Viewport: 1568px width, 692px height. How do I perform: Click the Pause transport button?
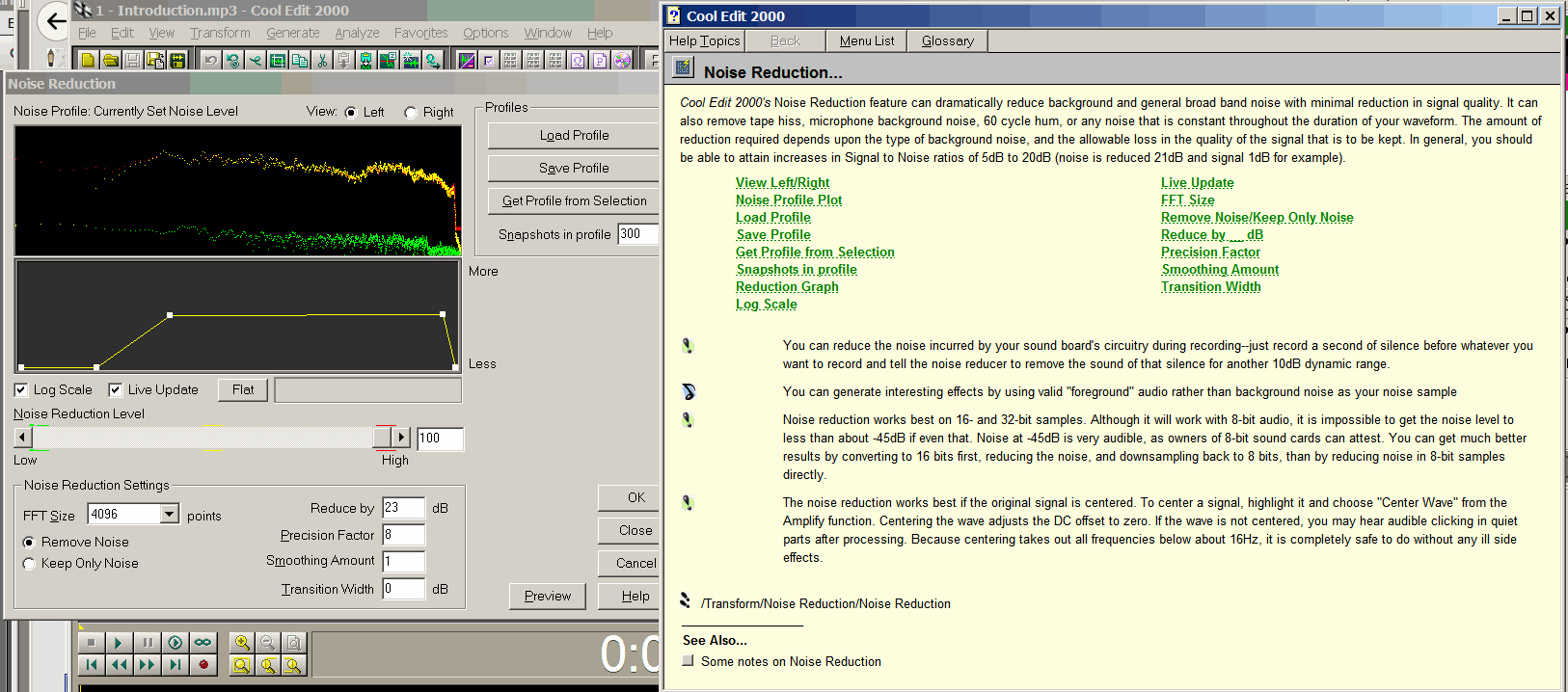(147, 642)
